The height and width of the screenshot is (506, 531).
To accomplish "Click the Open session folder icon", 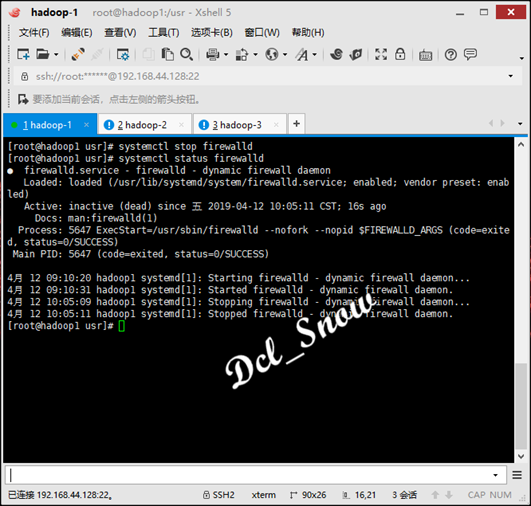I will coord(43,54).
